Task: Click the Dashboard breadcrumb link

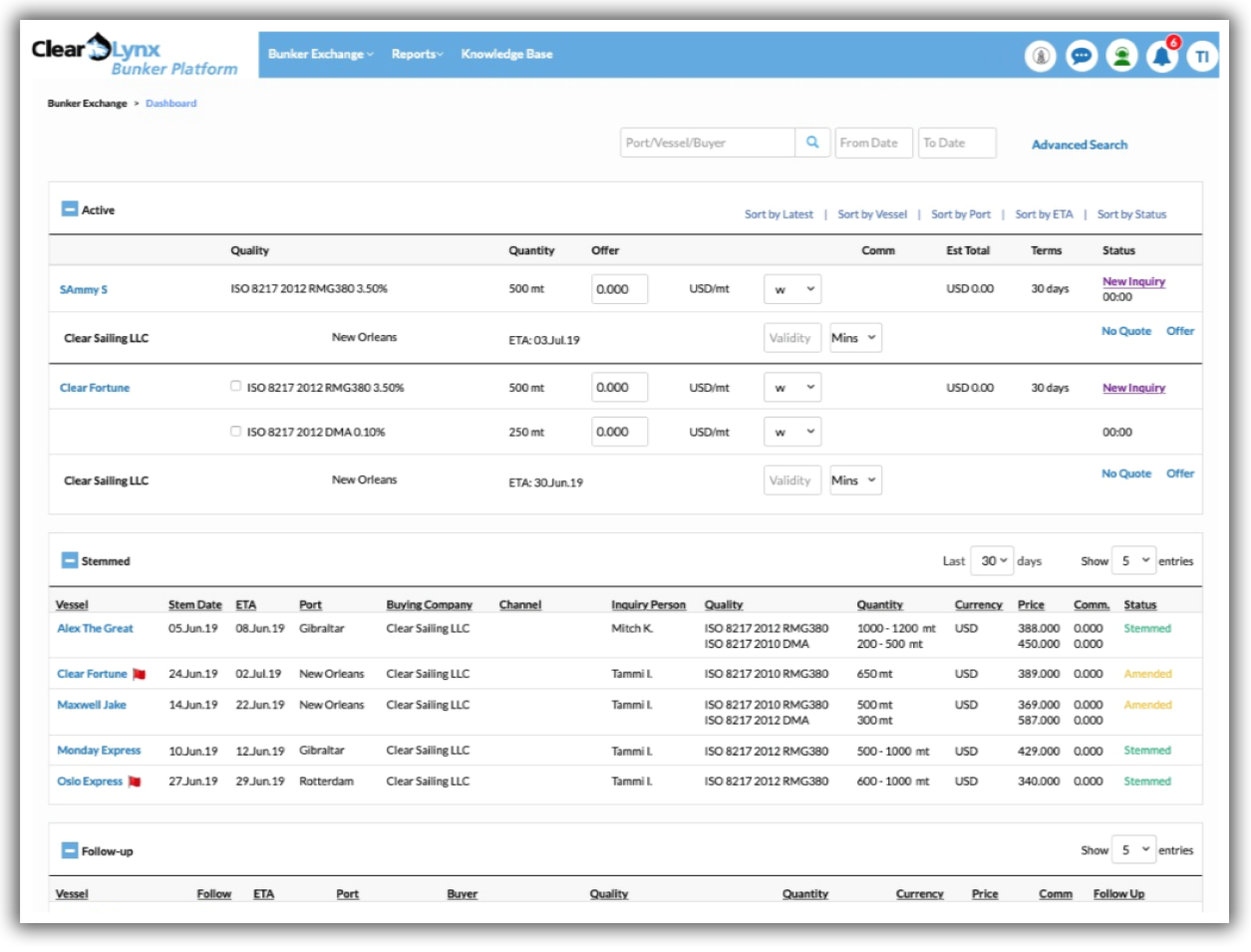Action: [171, 104]
